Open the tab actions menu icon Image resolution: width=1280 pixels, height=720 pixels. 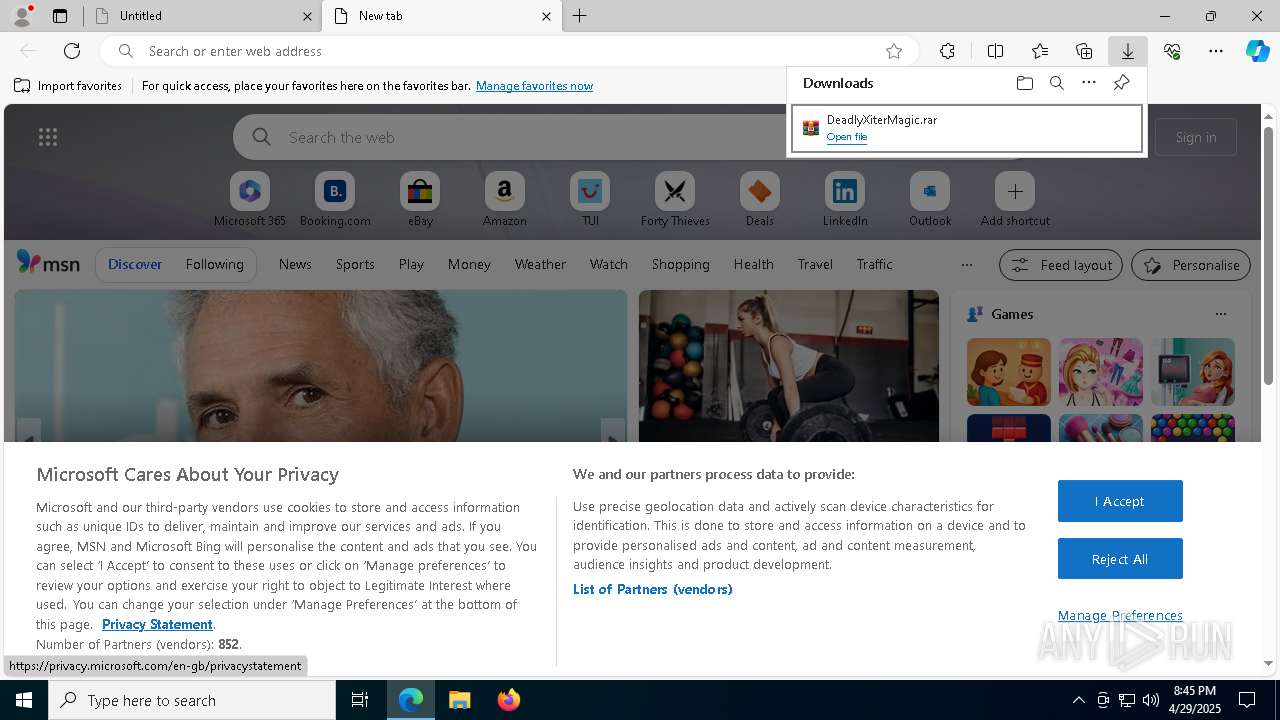tap(60, 16)
